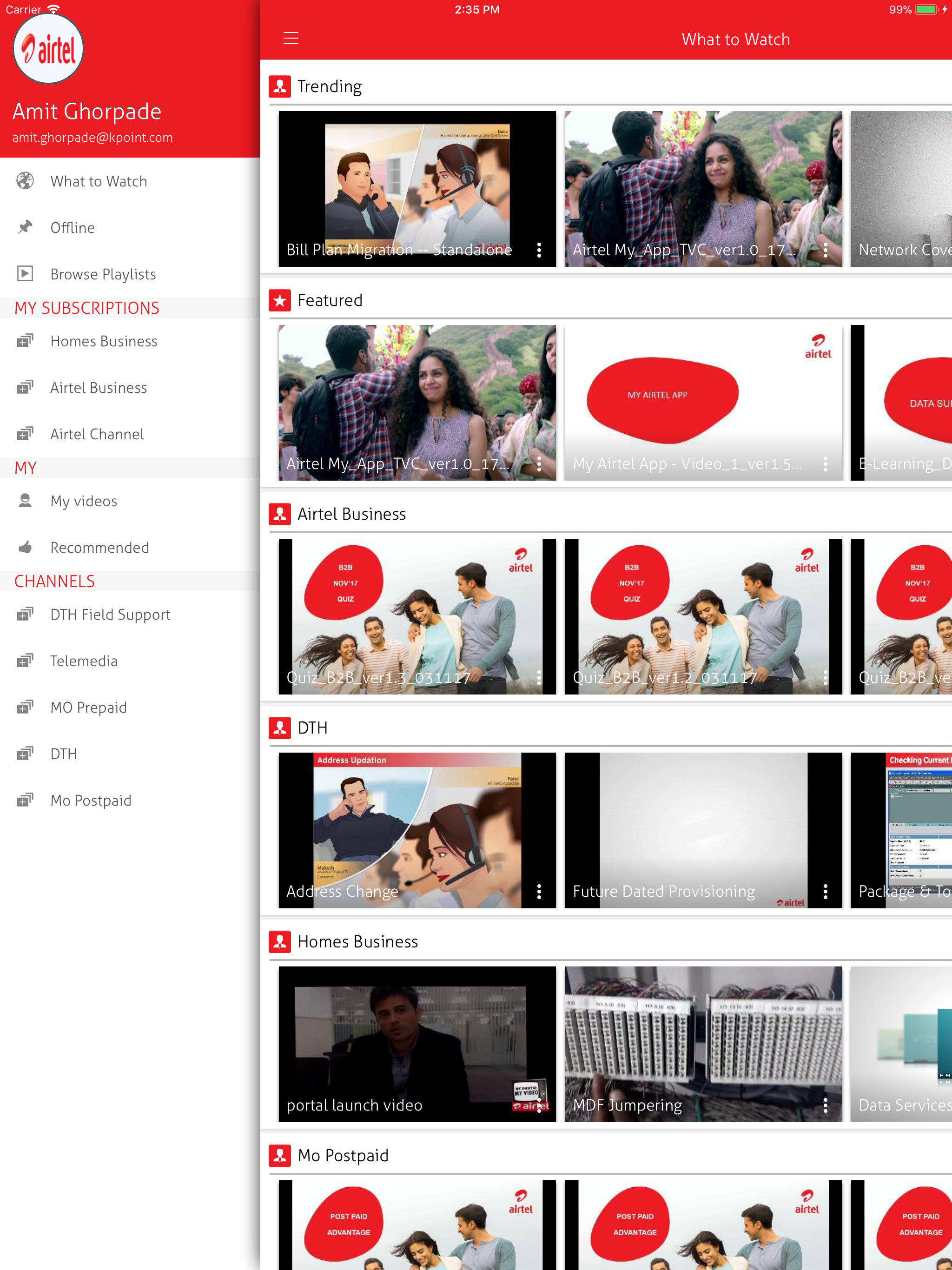Viewport: 952px width, 1270px height.
Task: Open Telemedia channel
Action: [x=130, y=661]
